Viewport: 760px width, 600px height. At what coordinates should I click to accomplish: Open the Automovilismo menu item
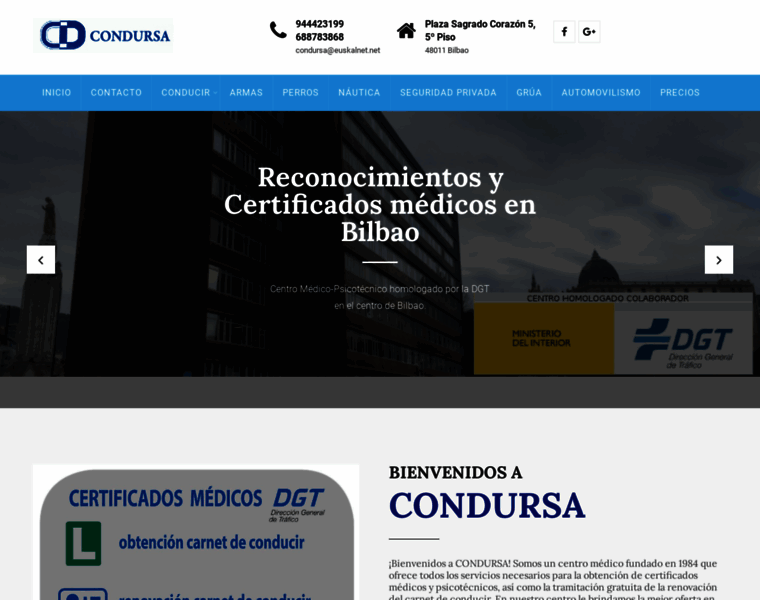(x=601, y=93)
